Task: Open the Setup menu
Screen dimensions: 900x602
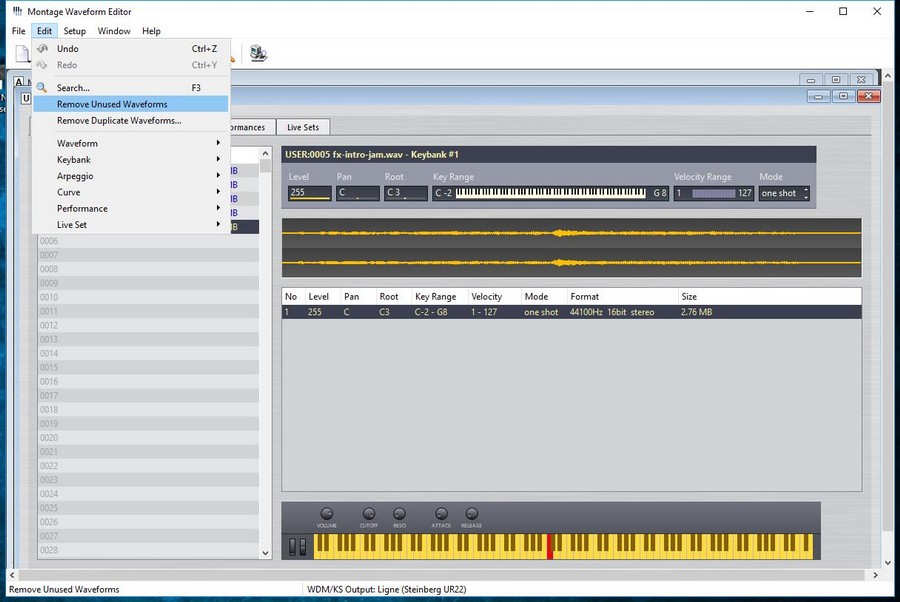Action: click(x=75, y=31)
